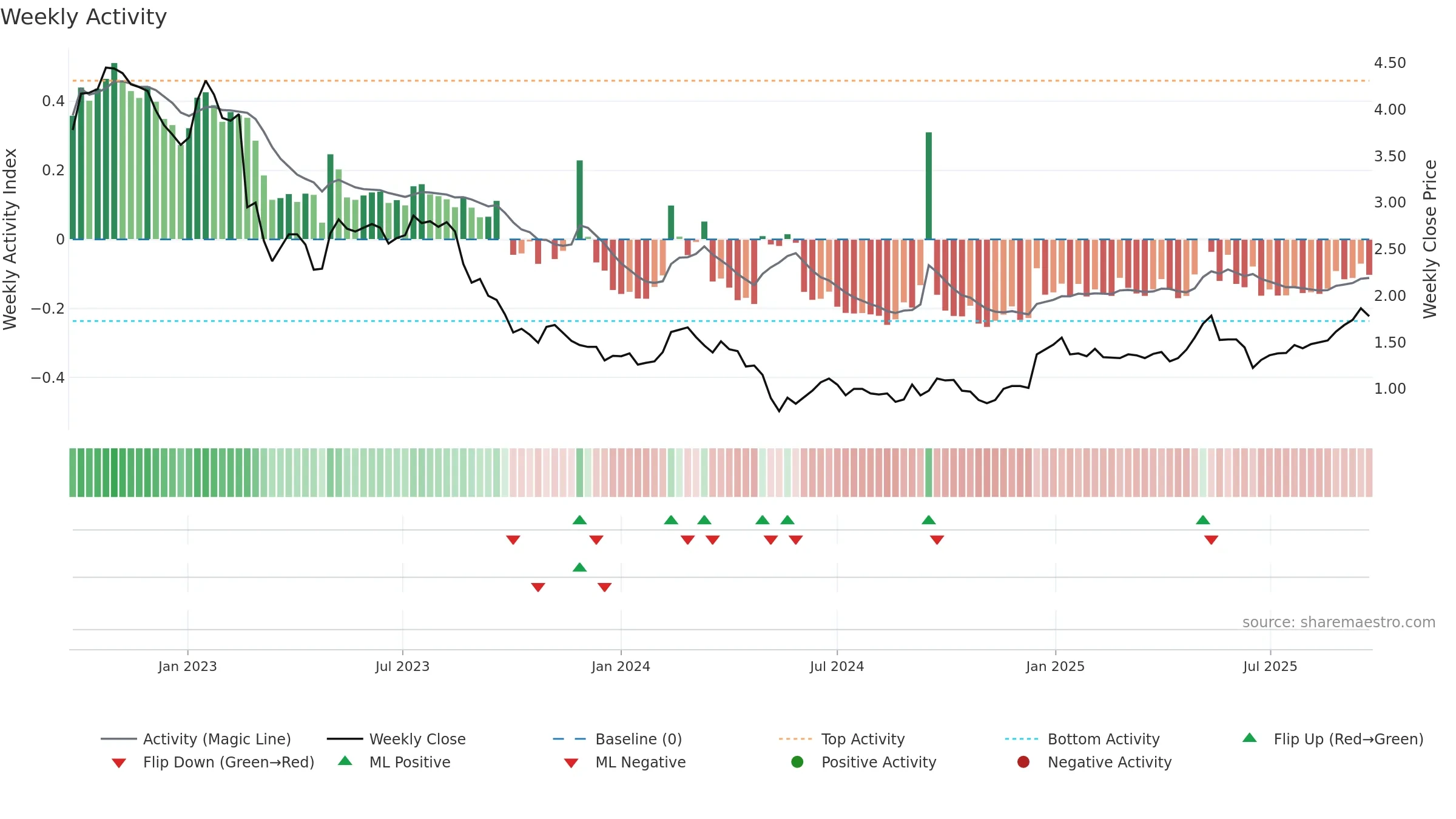Click the Baseline (0) legend entry
Screen dimensions: 1456x819
tap(618, 739)
